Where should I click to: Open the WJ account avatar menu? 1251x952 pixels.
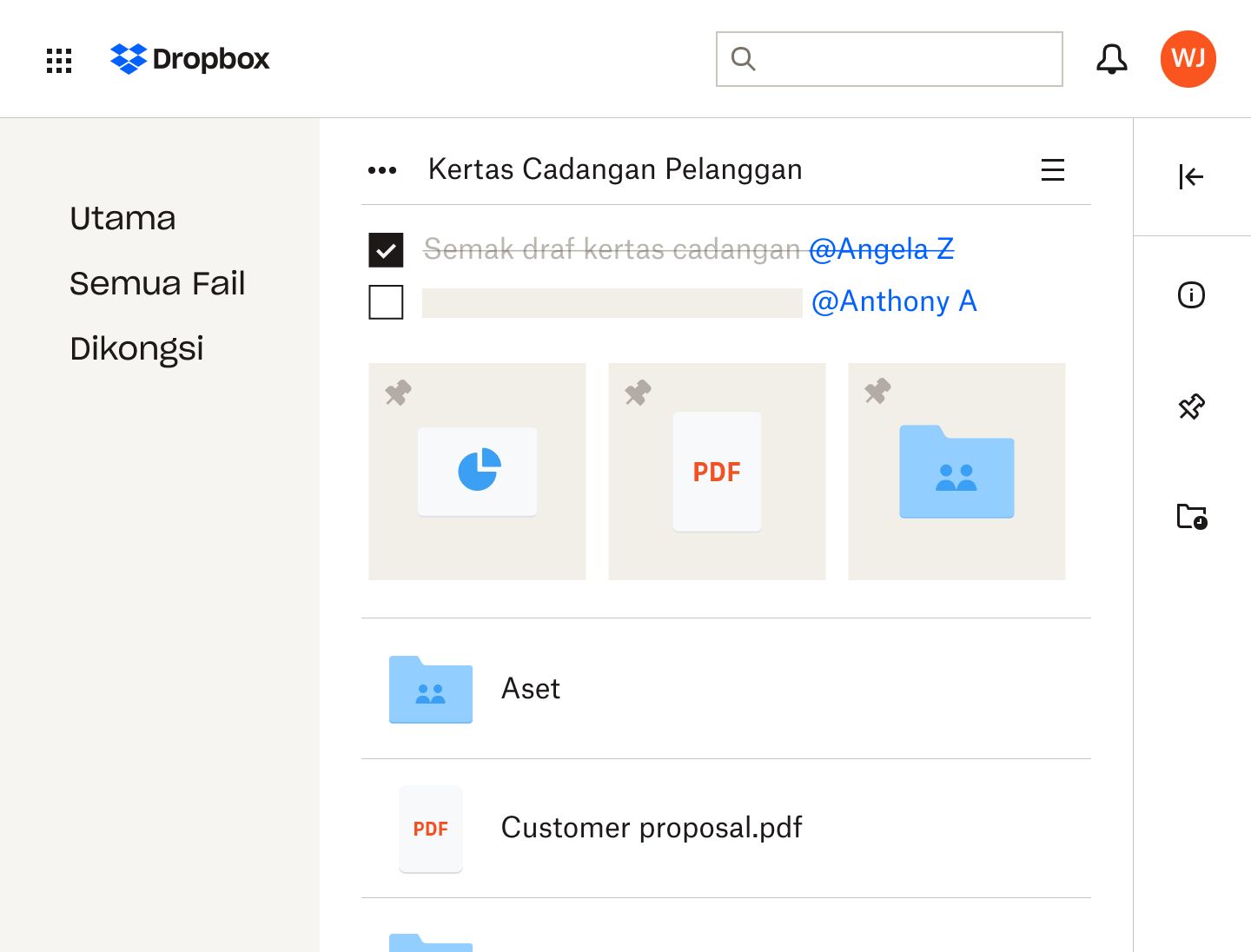pyautogui.click(x=1188, y=59)
